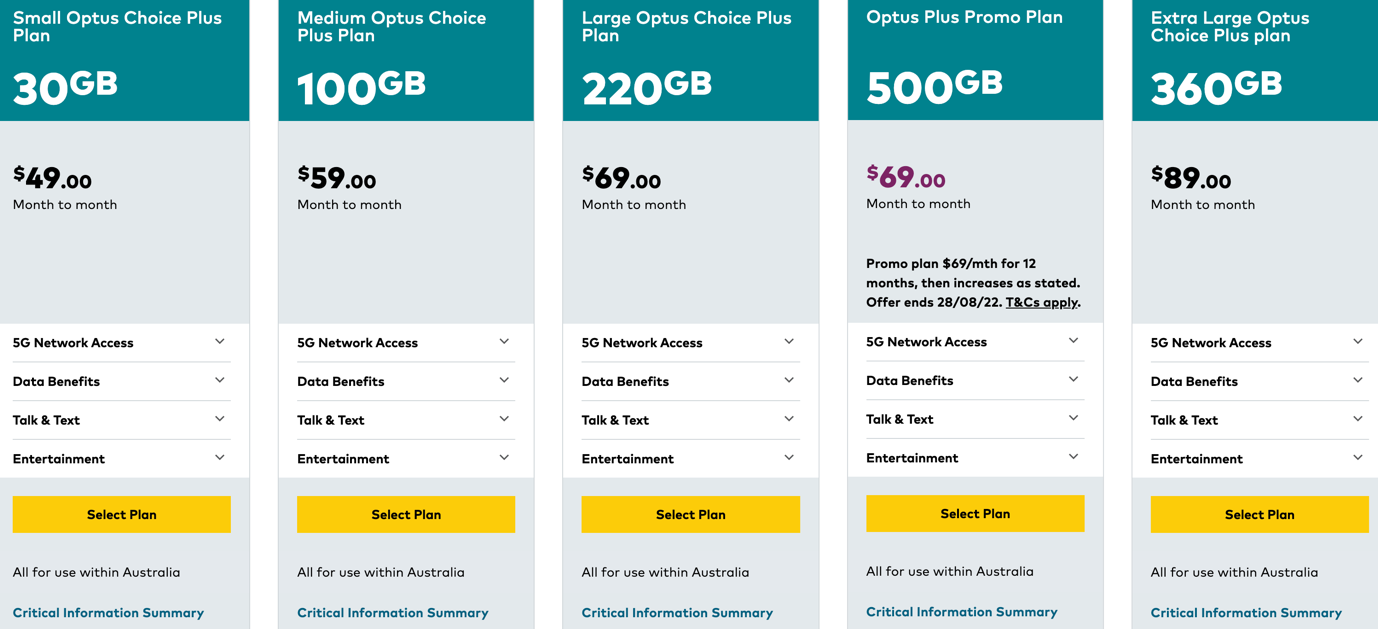Expand Talk & Text in Large plan
The image size is (1378, 629).
pyautogui.click(x=690, y=420)
